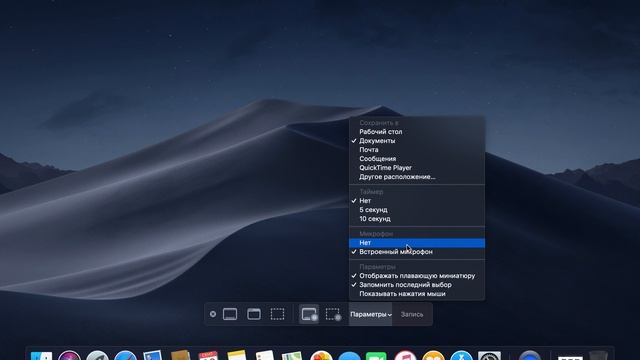The image size is (640, 360).
Task: Select Встроенный микрофон
Action: [417, 252]
